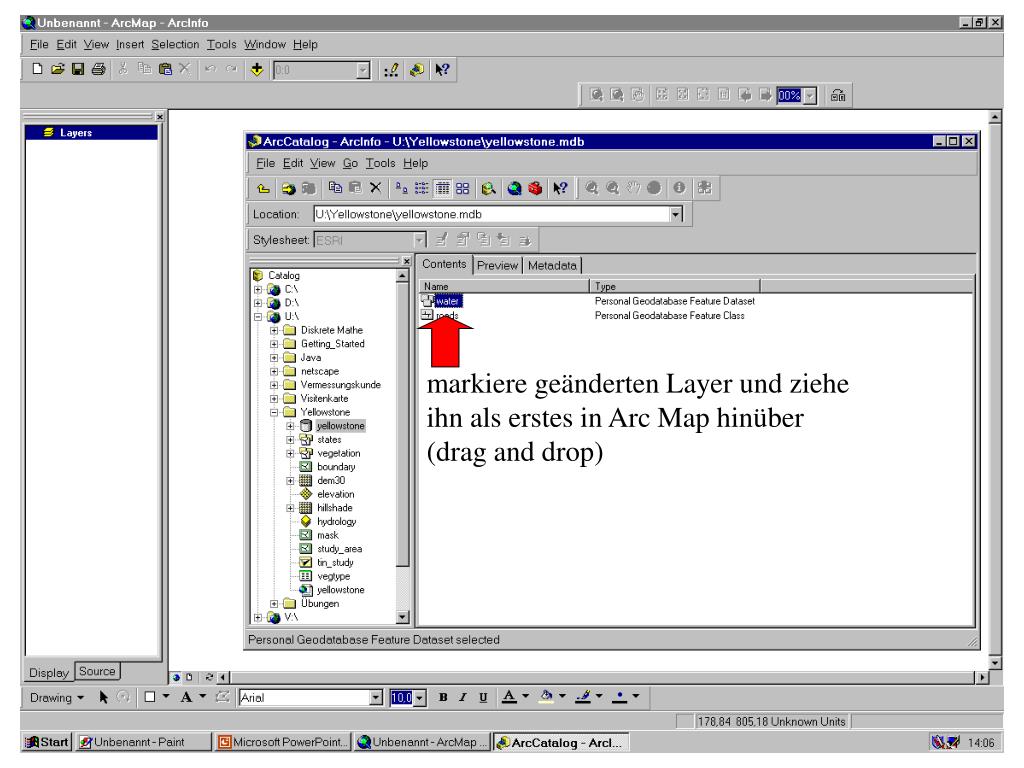Save the ArcMap document with the disk icon
Viewport: 1024px width, 768px height.
tap(78, 69)
